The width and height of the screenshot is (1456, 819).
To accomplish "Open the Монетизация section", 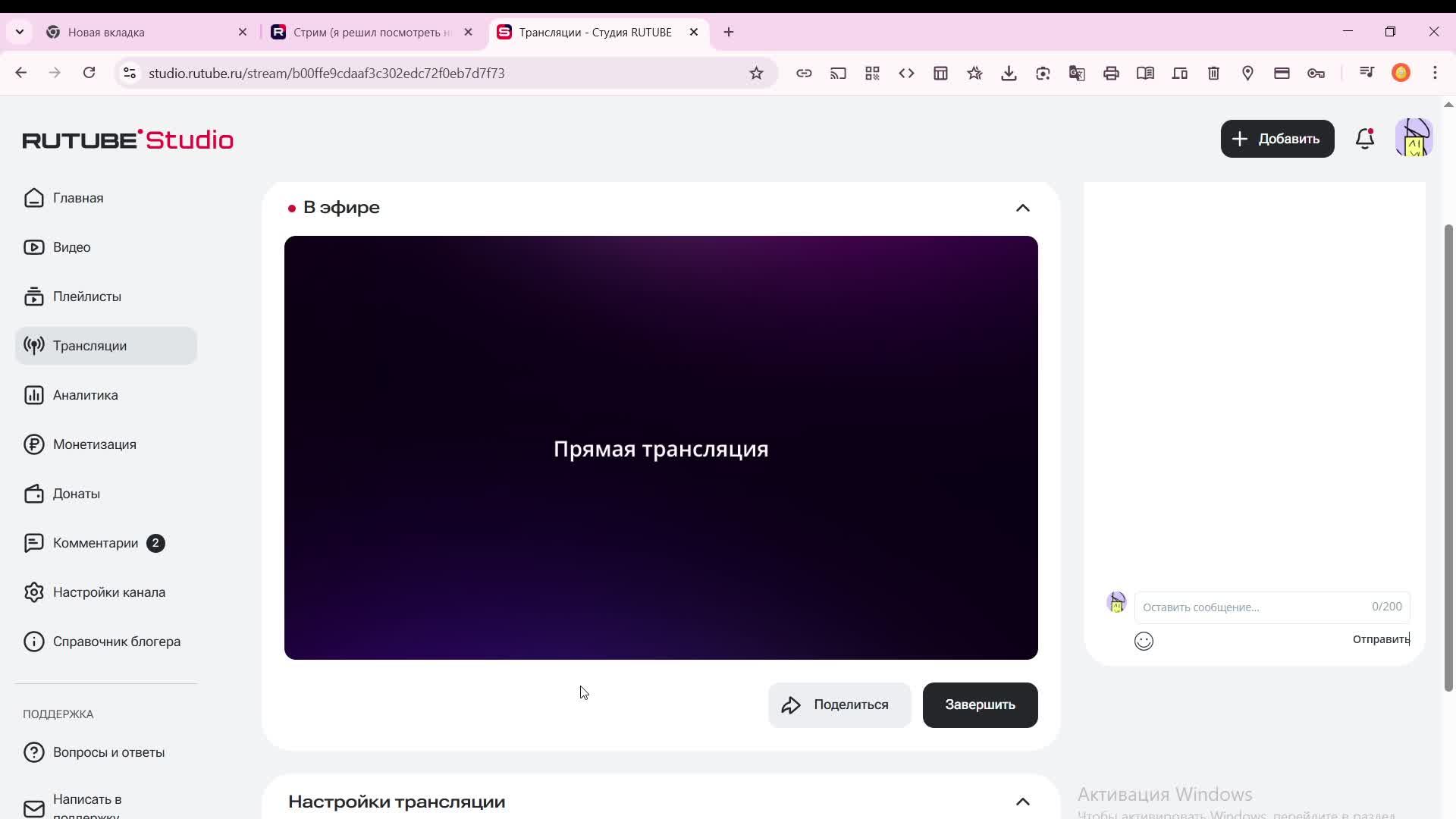I will pos(94,444).
